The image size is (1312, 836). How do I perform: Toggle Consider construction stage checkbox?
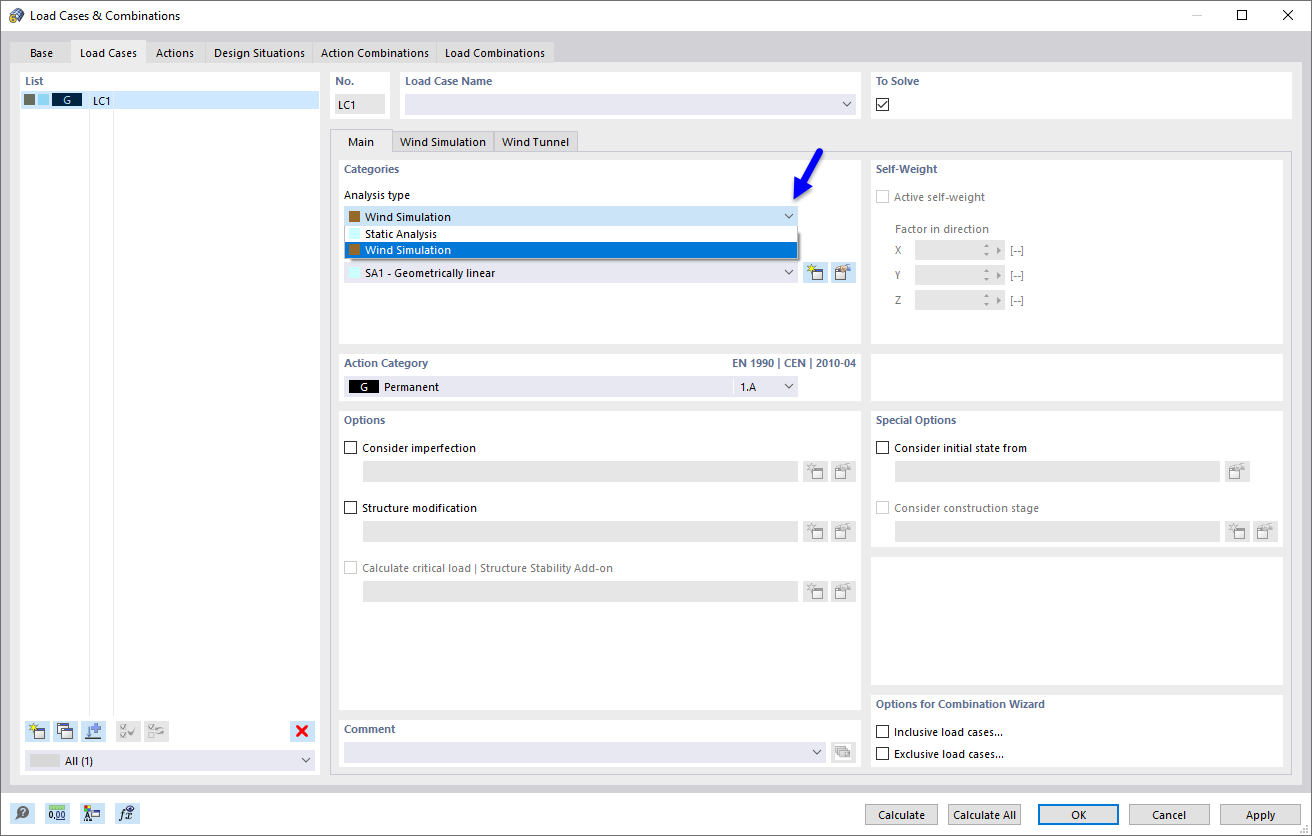(x=882, y=508)
